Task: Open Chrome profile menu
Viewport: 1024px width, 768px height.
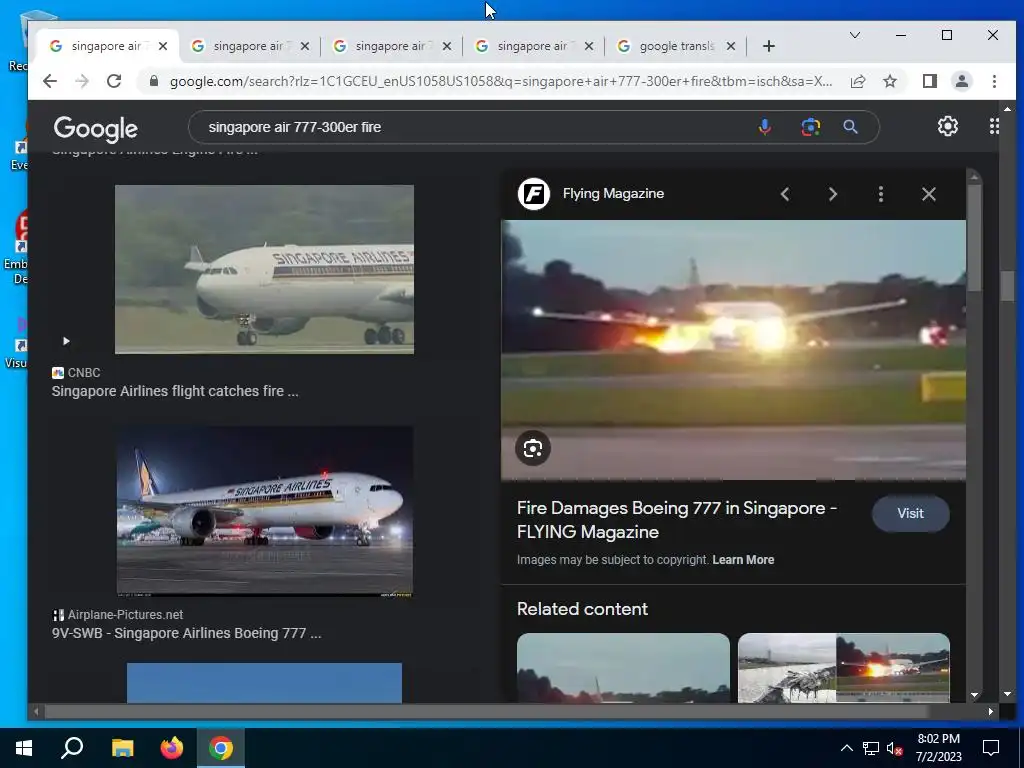Action: tap(961, 81)
